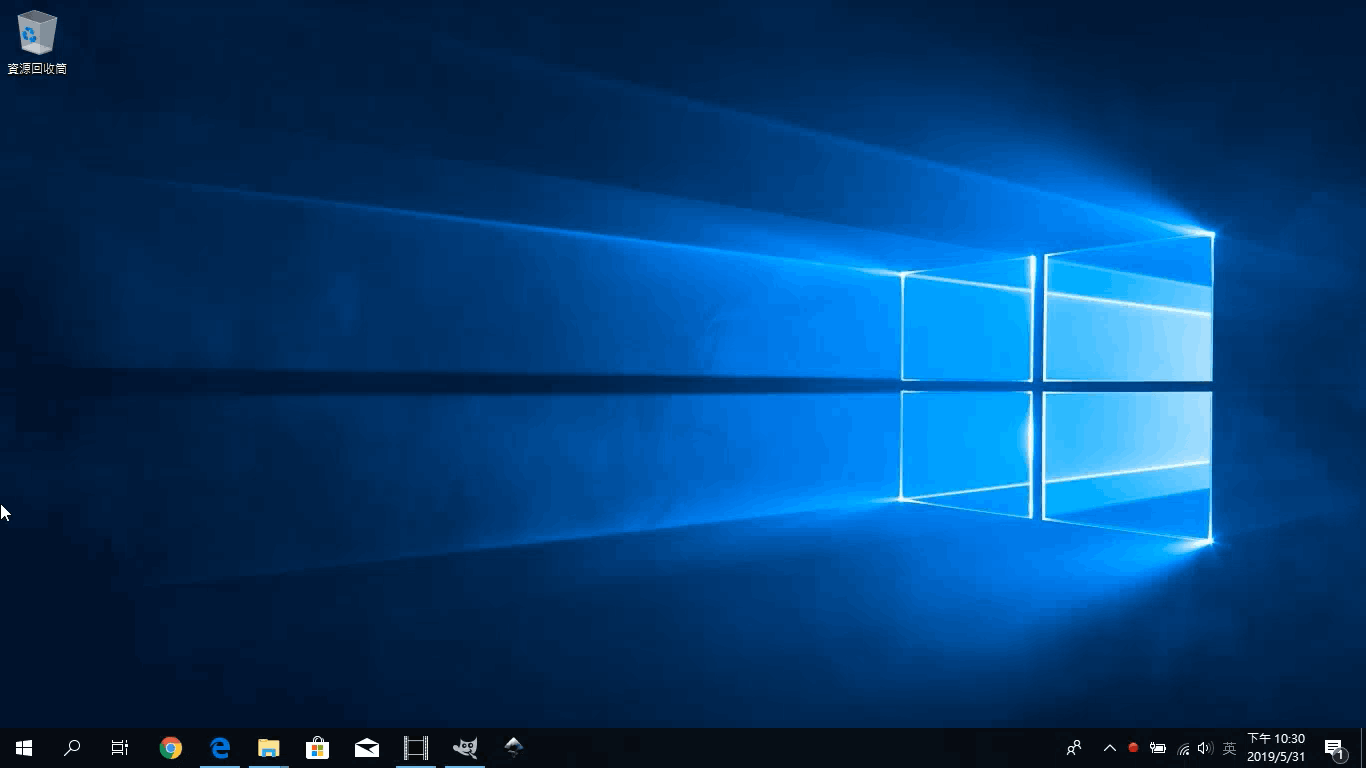Click Show desktop sliver at taskbar end
This screenshot has height=768, width=1366.
click(x=1363, y=748)
